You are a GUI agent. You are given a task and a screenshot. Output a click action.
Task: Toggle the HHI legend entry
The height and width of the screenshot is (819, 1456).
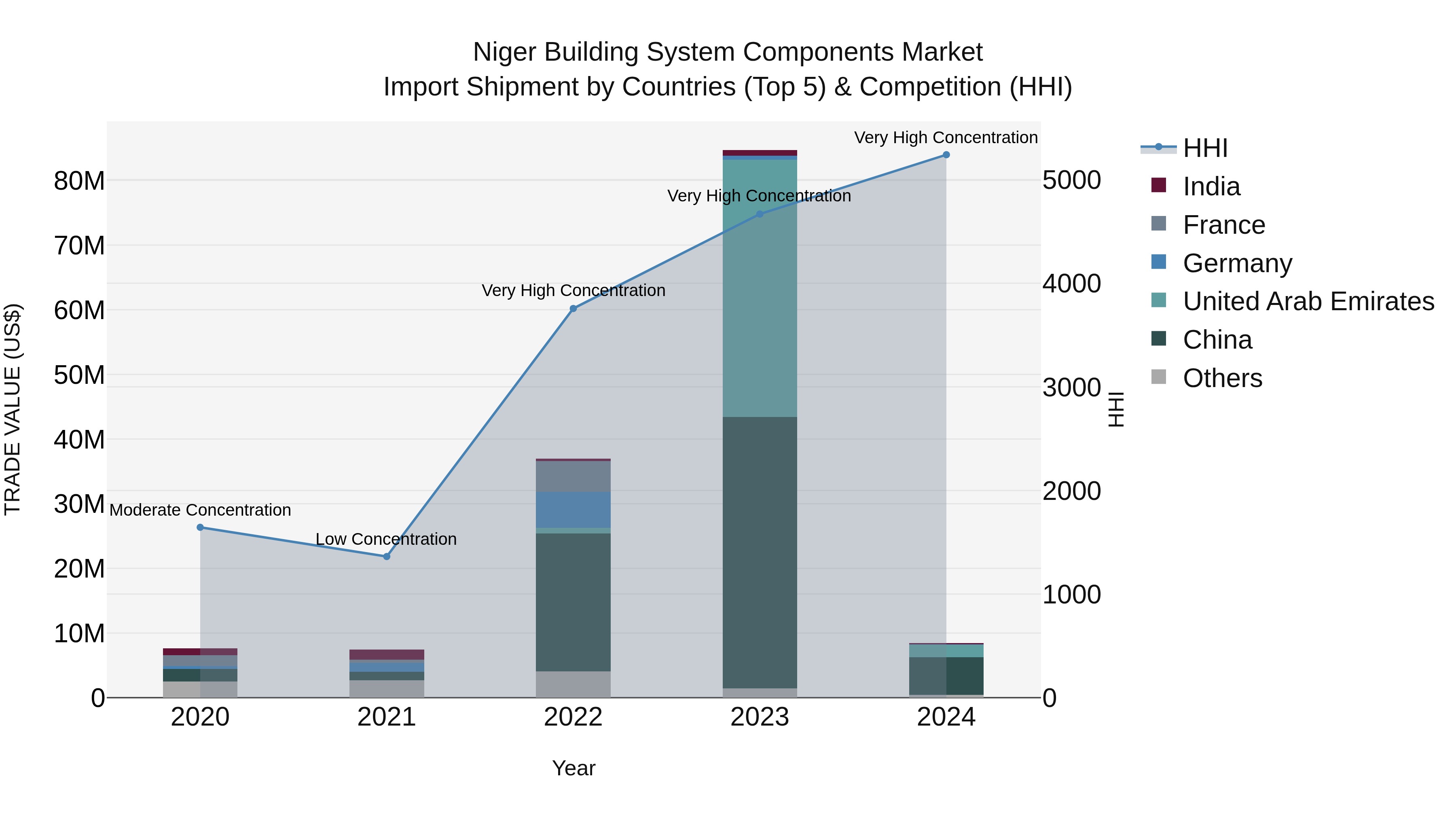point(1185,148)
